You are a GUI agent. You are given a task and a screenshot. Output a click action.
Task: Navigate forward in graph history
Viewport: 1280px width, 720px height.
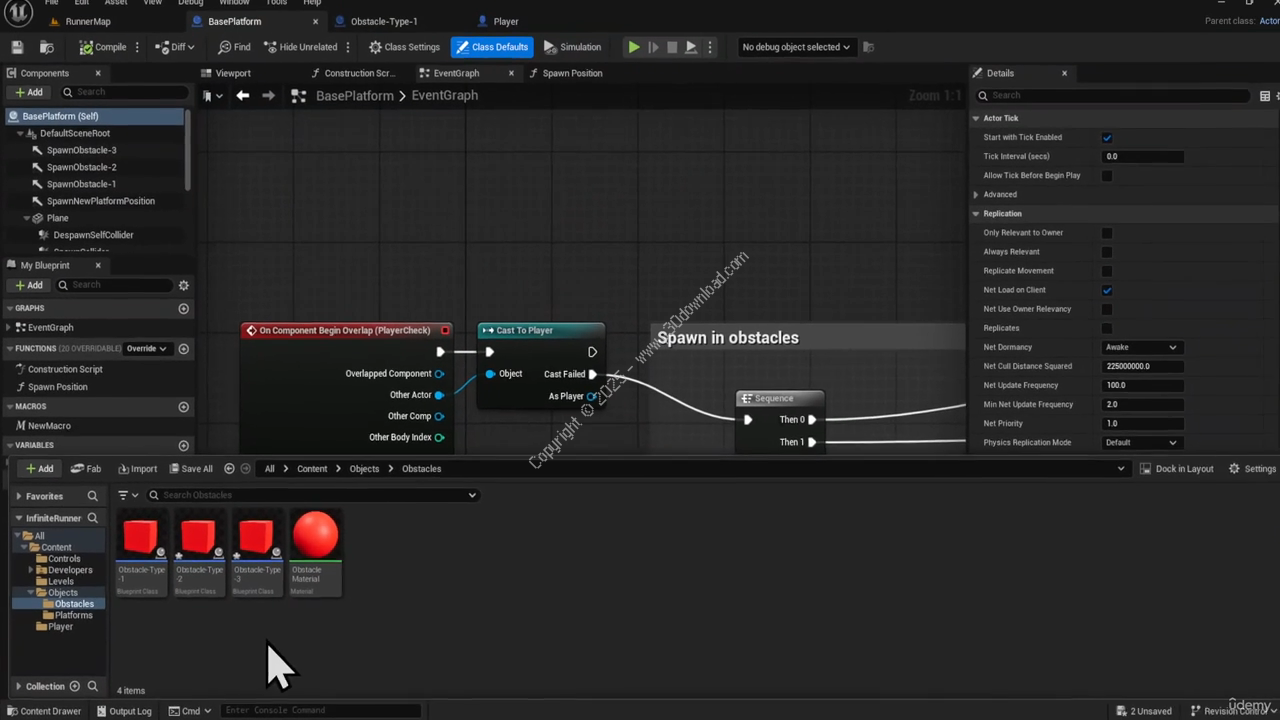coord(268,95)
